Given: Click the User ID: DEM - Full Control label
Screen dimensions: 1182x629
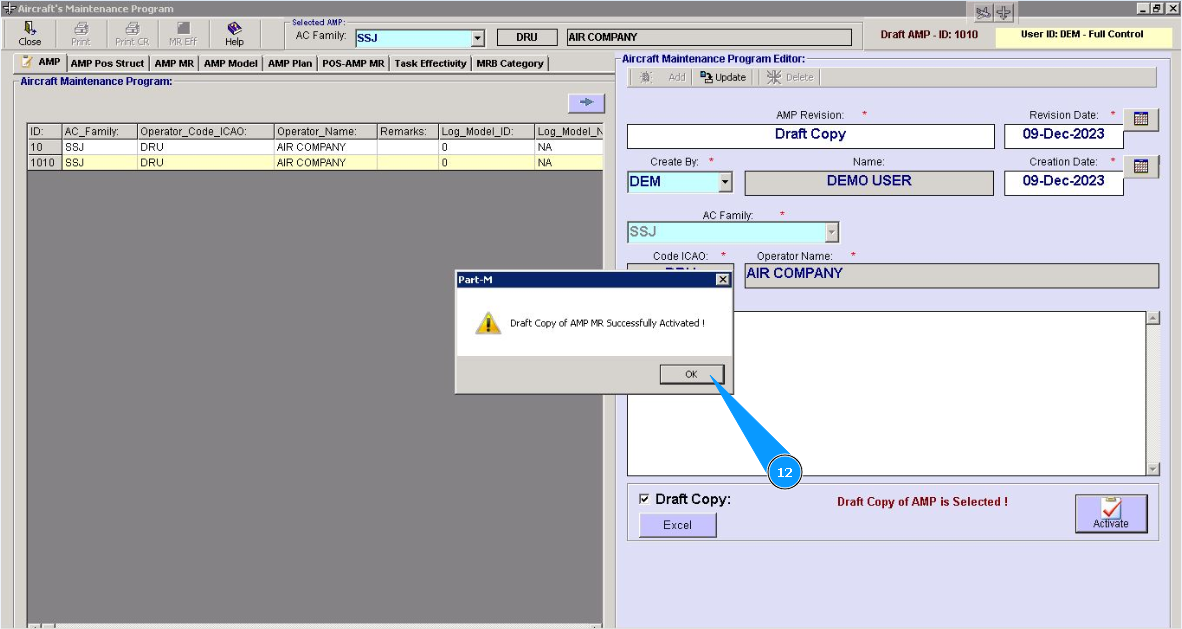Looking at the screenshot, I should pos(1082,35).
